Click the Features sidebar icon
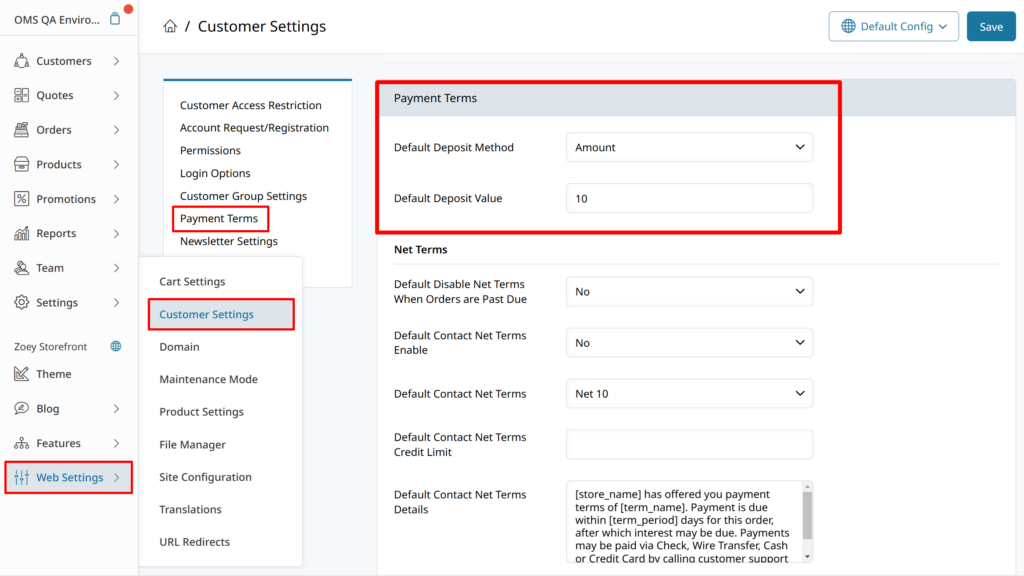 point(22,443)
